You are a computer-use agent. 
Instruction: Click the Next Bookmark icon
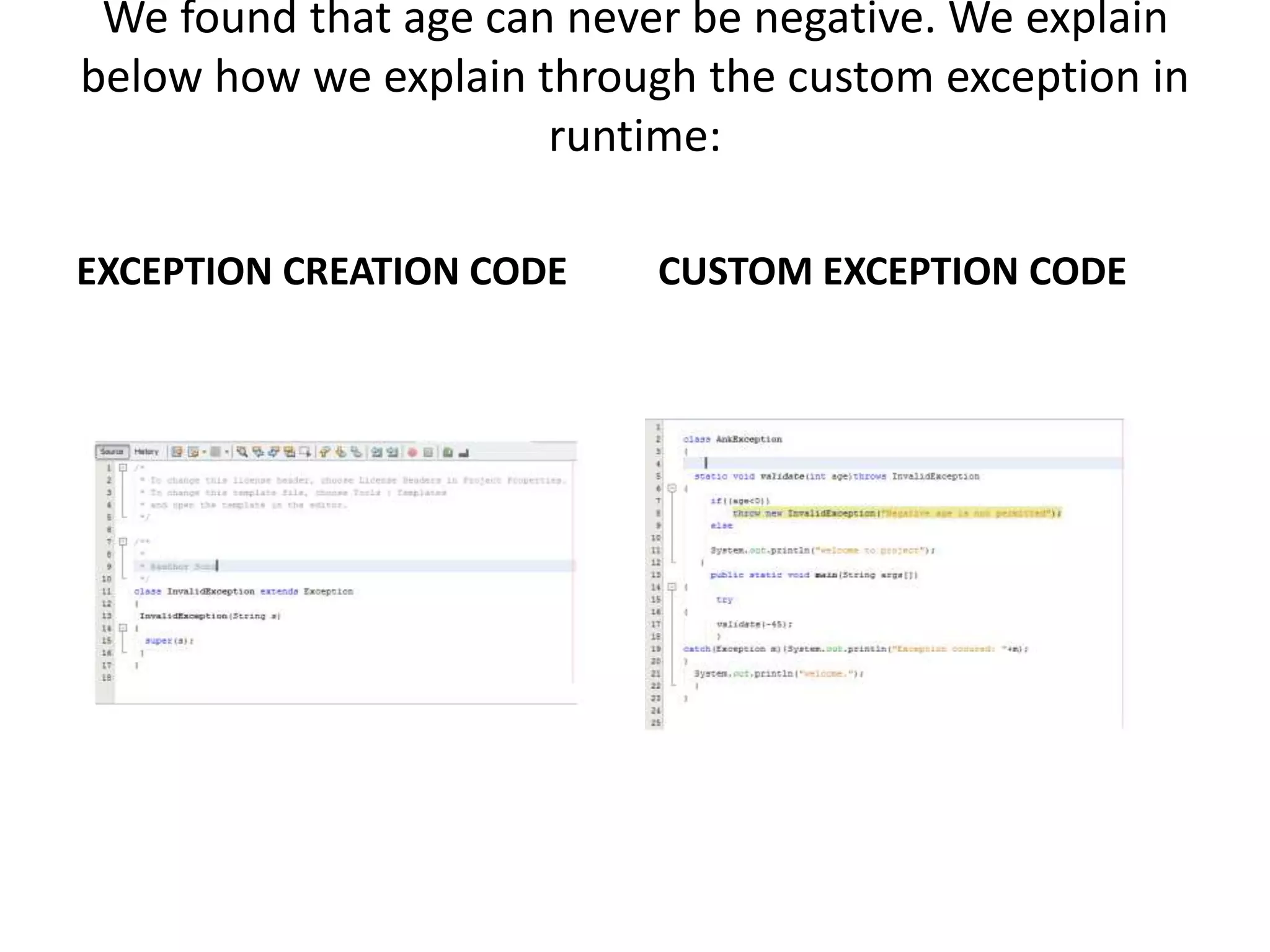click(340, 452)
